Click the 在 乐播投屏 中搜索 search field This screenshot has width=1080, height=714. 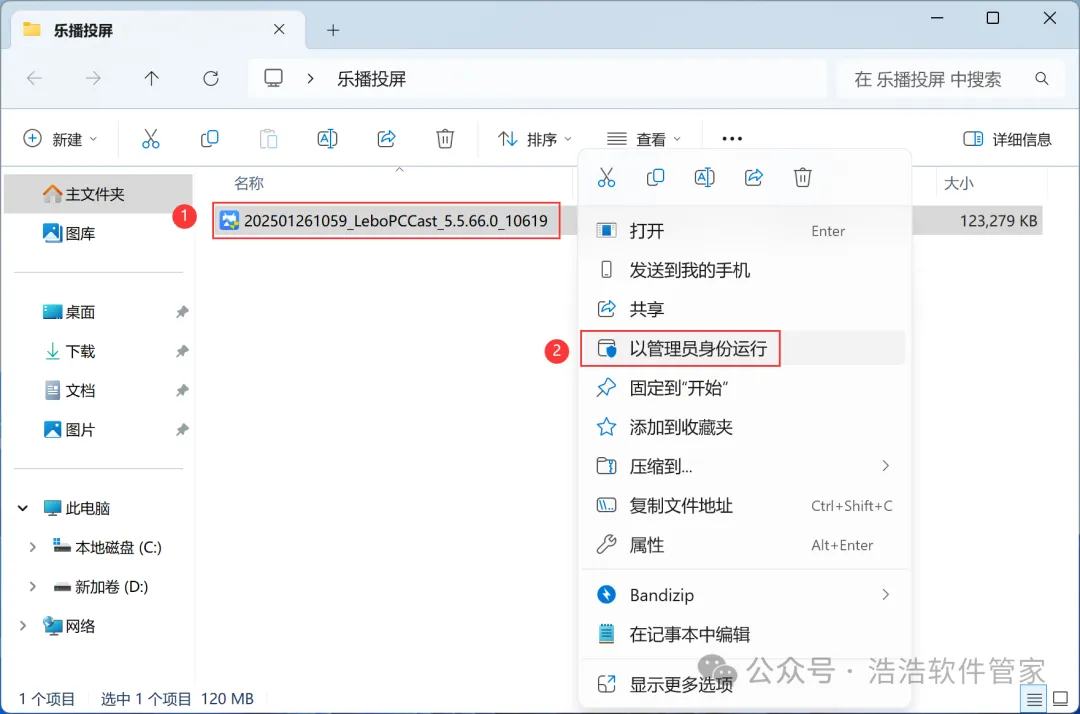tap(951, 79)
